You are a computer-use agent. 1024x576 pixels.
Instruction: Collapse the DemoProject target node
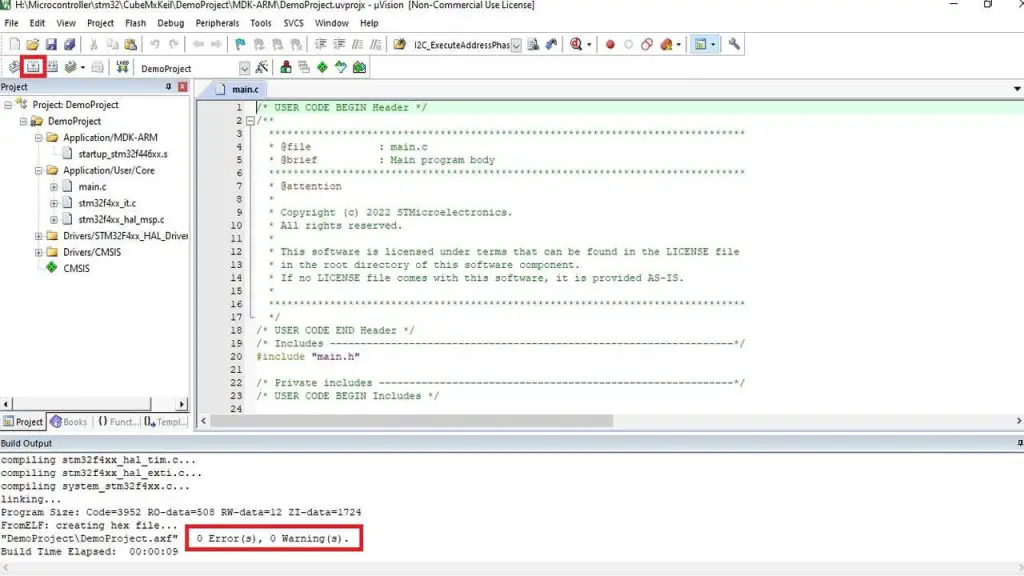pos(24,121)
